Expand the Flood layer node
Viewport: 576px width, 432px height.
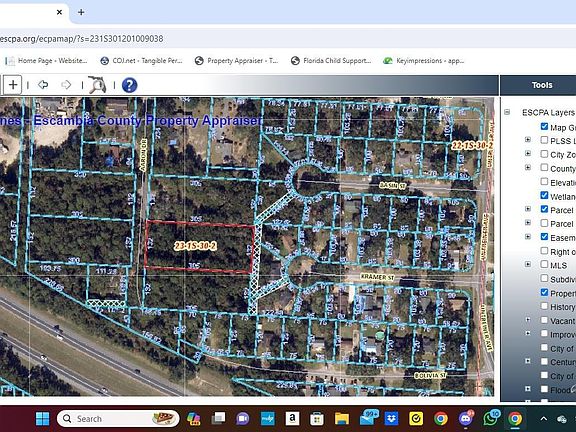tap(528, 389)
